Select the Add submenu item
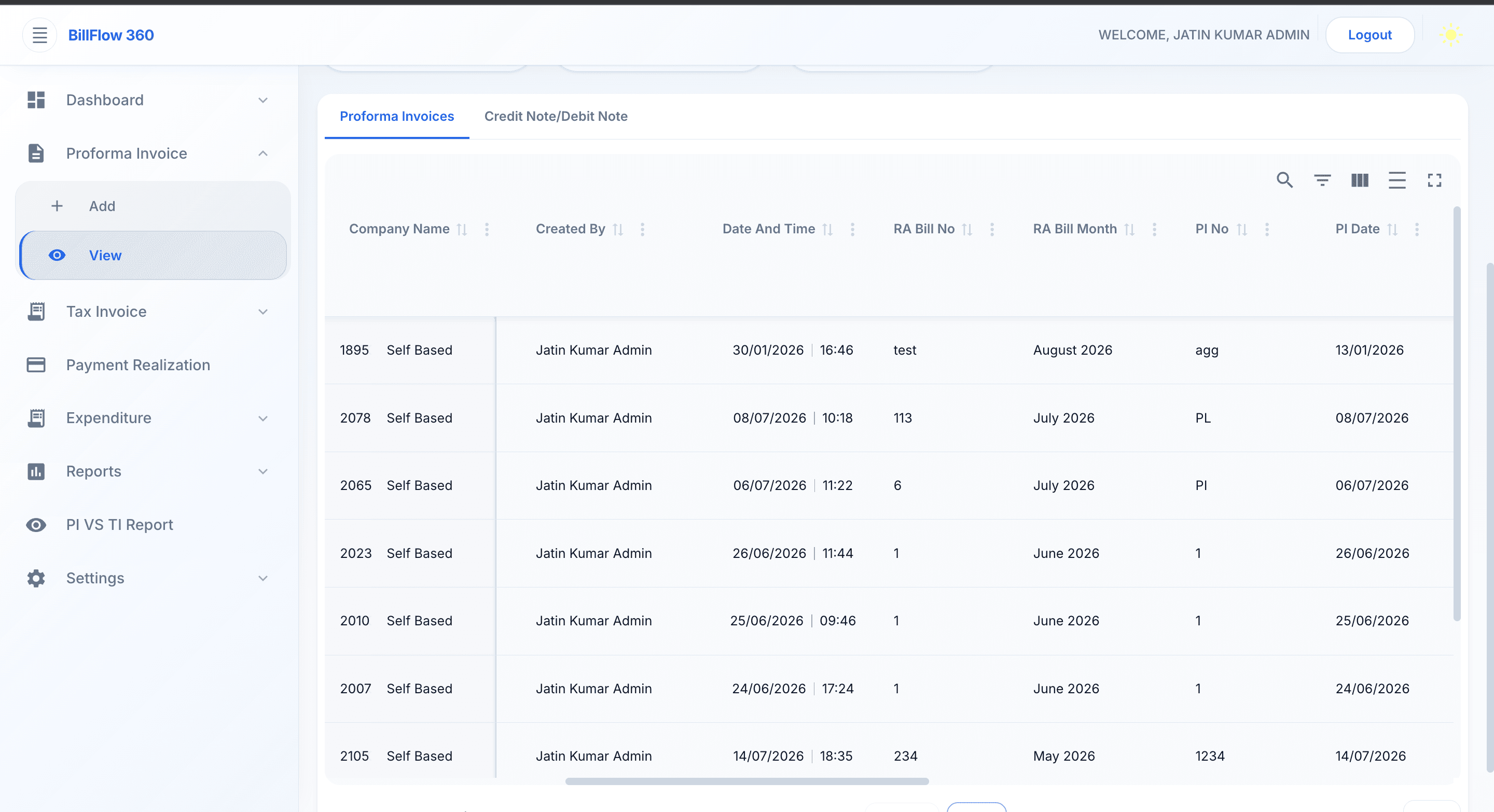 point(153,206)
